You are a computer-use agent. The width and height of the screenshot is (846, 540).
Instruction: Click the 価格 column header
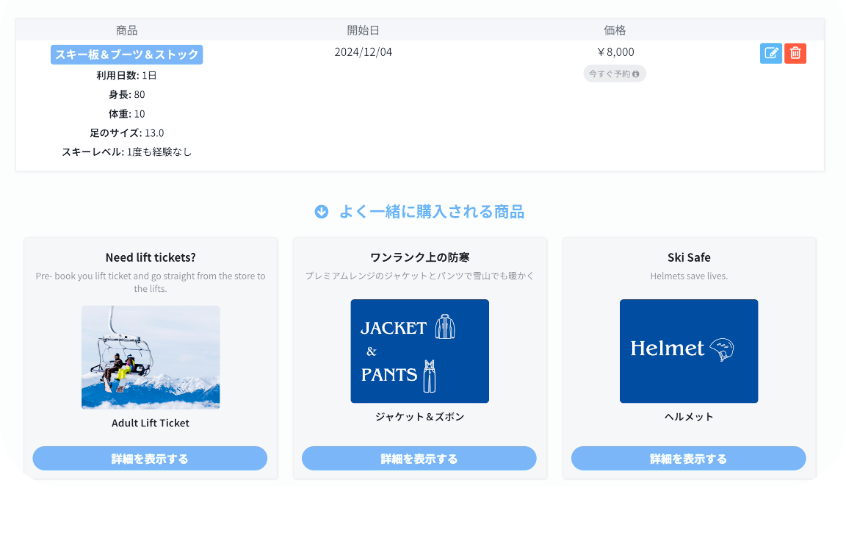click(615, 30)
